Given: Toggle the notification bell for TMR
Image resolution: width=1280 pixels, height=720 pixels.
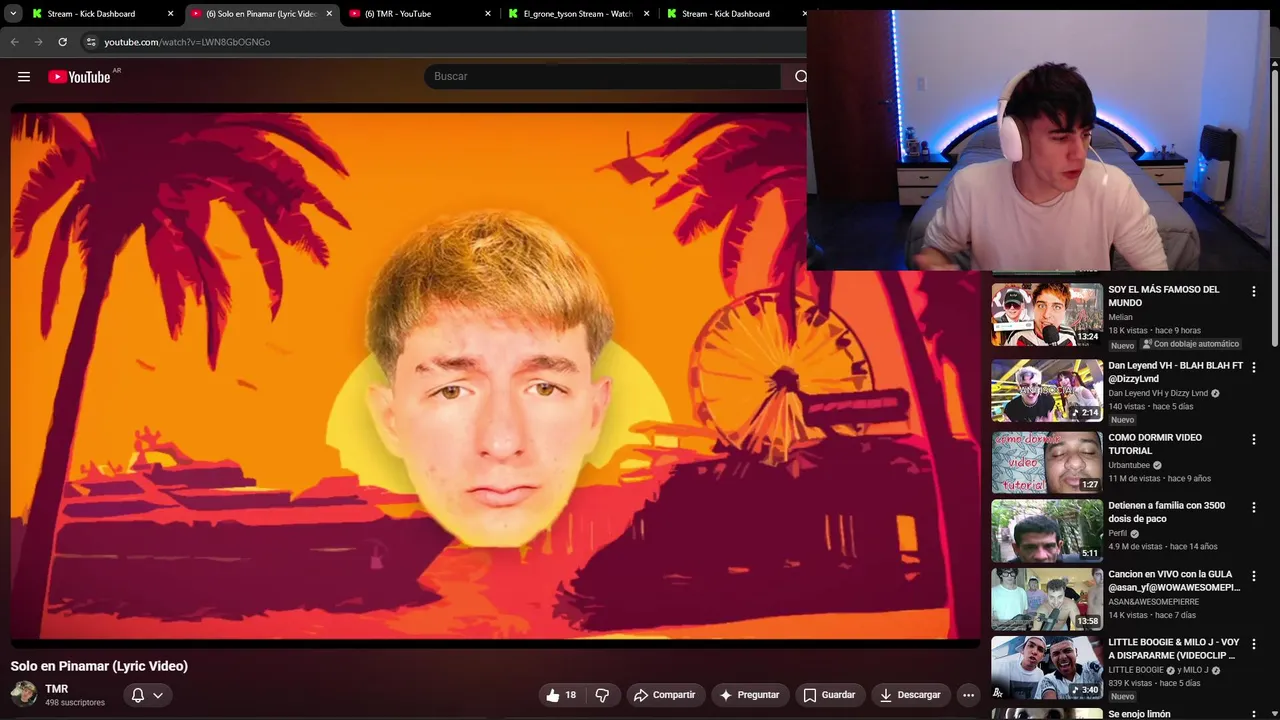Looking at the screenshot, I should coord(138,695).
